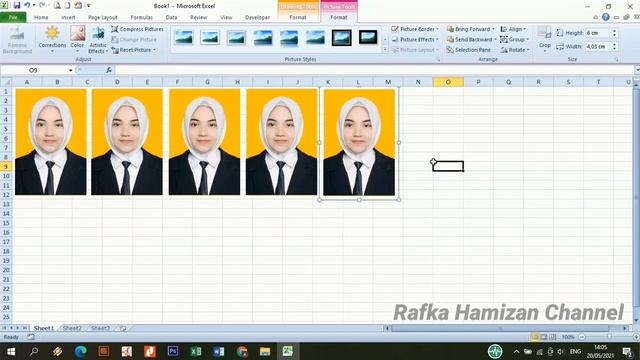The image size is (640, 360).
Task: Open File Explorer from taskbar
Action: (x=265, y=351)
